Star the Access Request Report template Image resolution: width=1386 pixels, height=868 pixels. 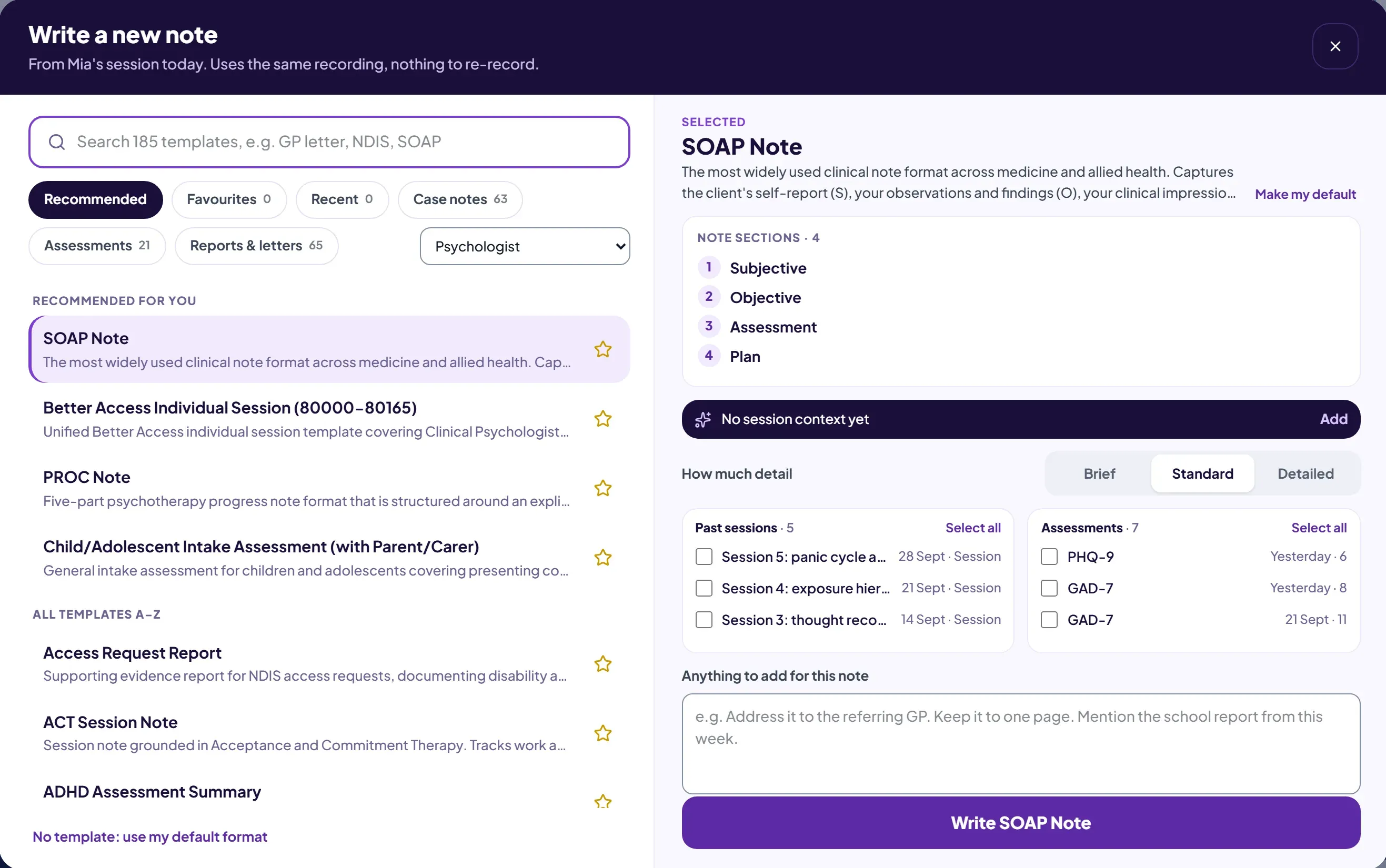point(602,664)
